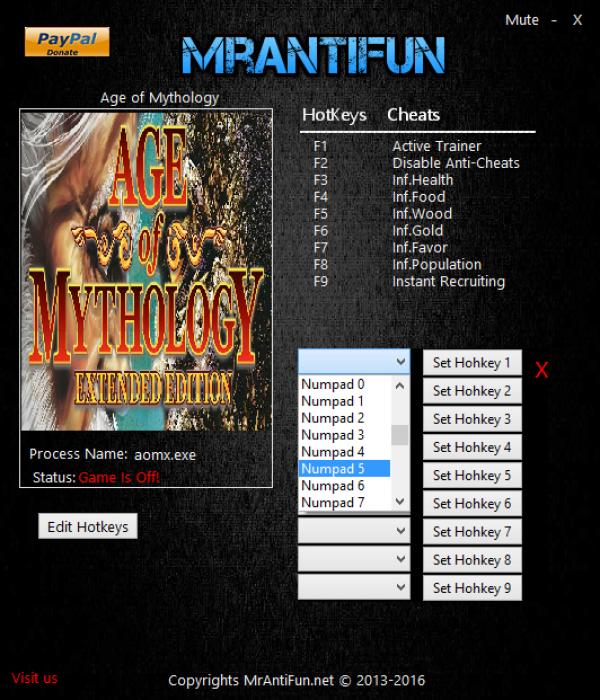Image resolution: width=600 pixels, height=700 pixels.
Task: Click the Inf.Favor cheat label
Action: point(420,248)
